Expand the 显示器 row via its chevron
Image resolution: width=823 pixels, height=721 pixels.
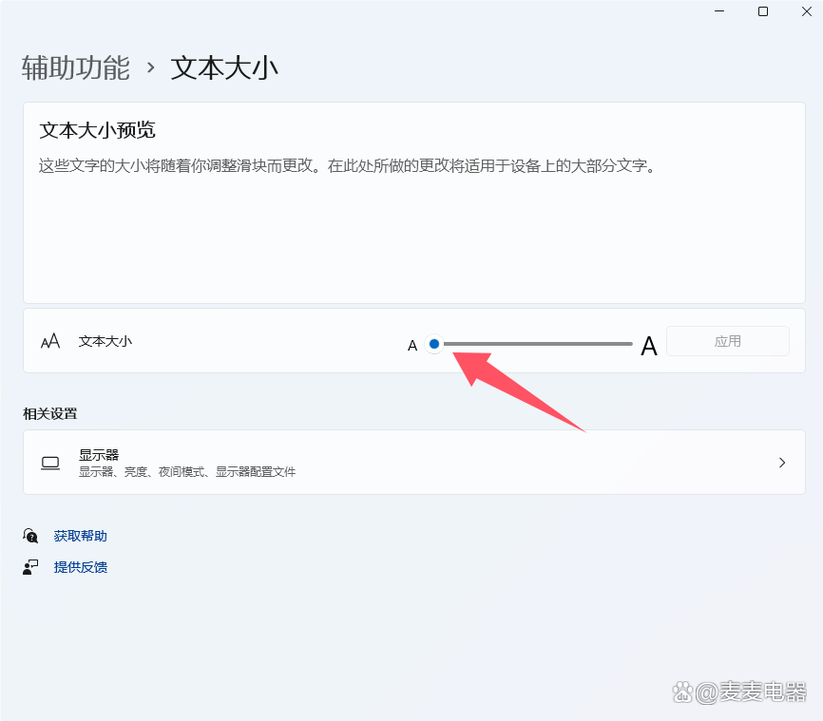coord(782,462)
